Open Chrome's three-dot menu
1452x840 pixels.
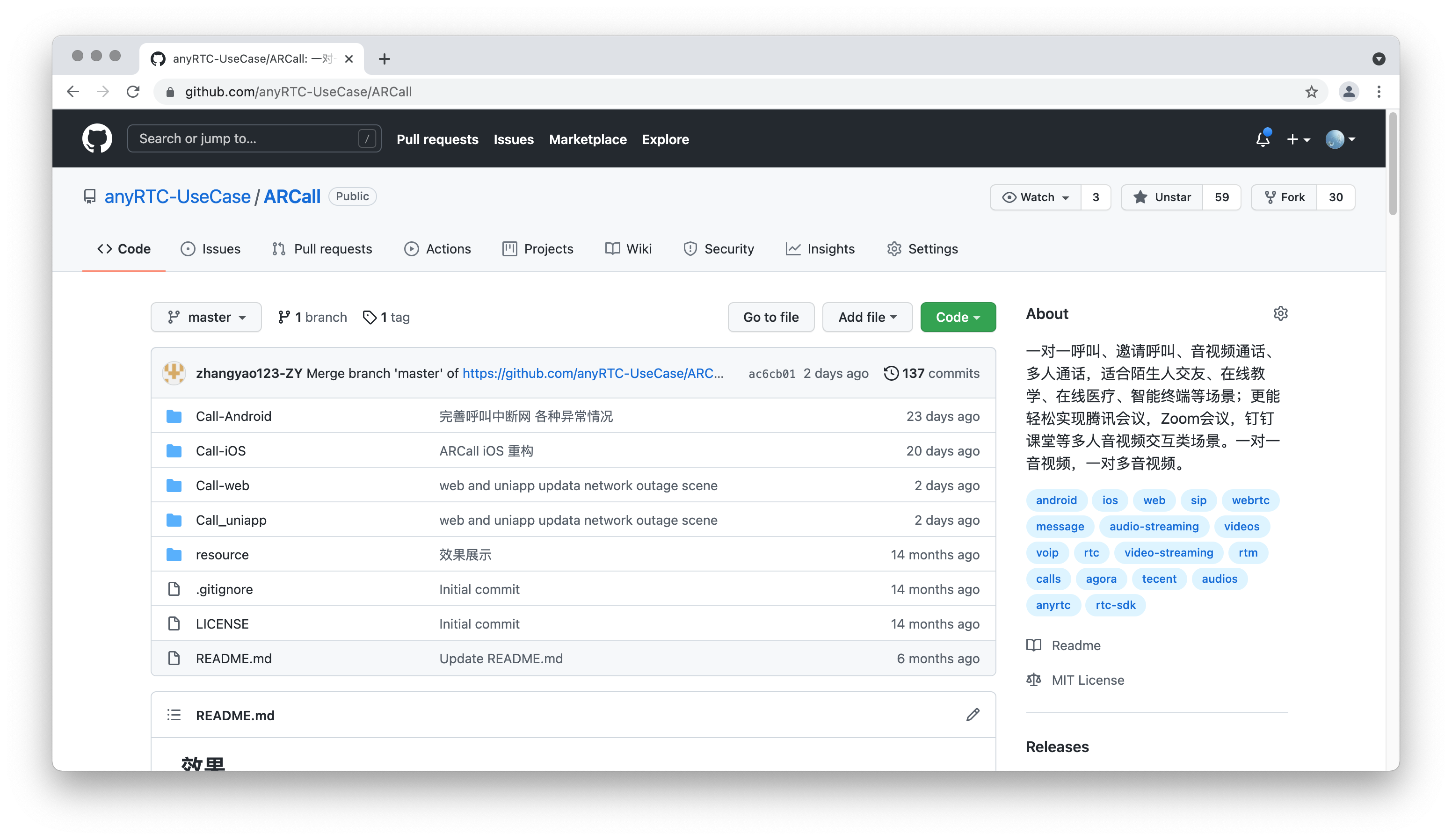pyautogui.click(x=1379, y=92)
